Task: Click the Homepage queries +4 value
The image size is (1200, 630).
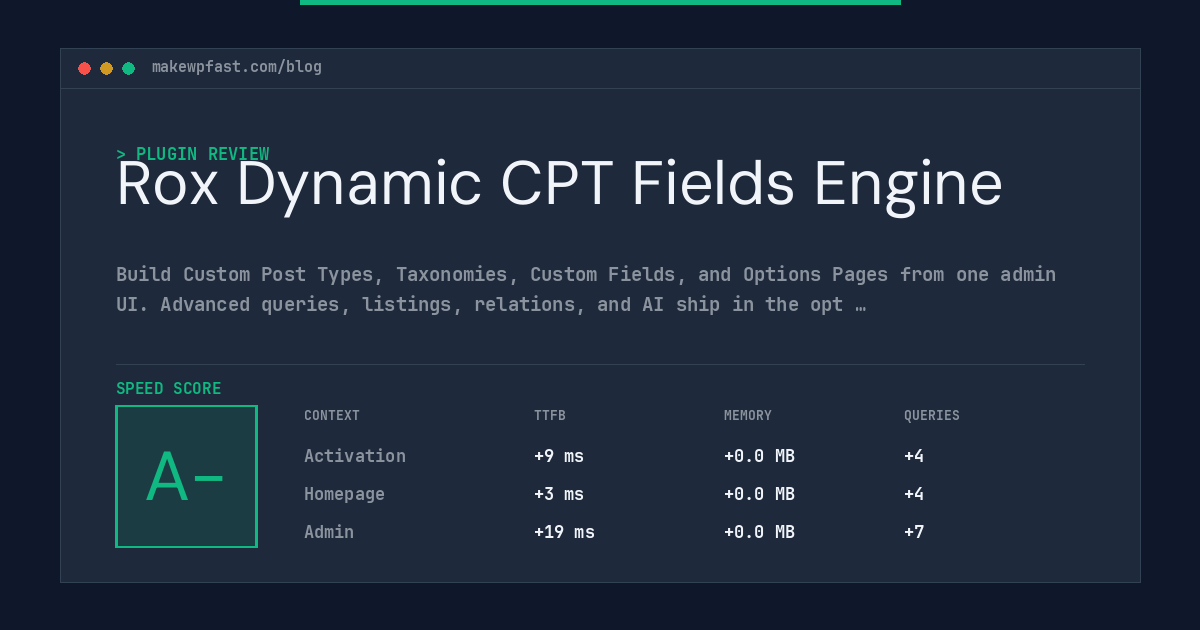Action: point(914,494)
